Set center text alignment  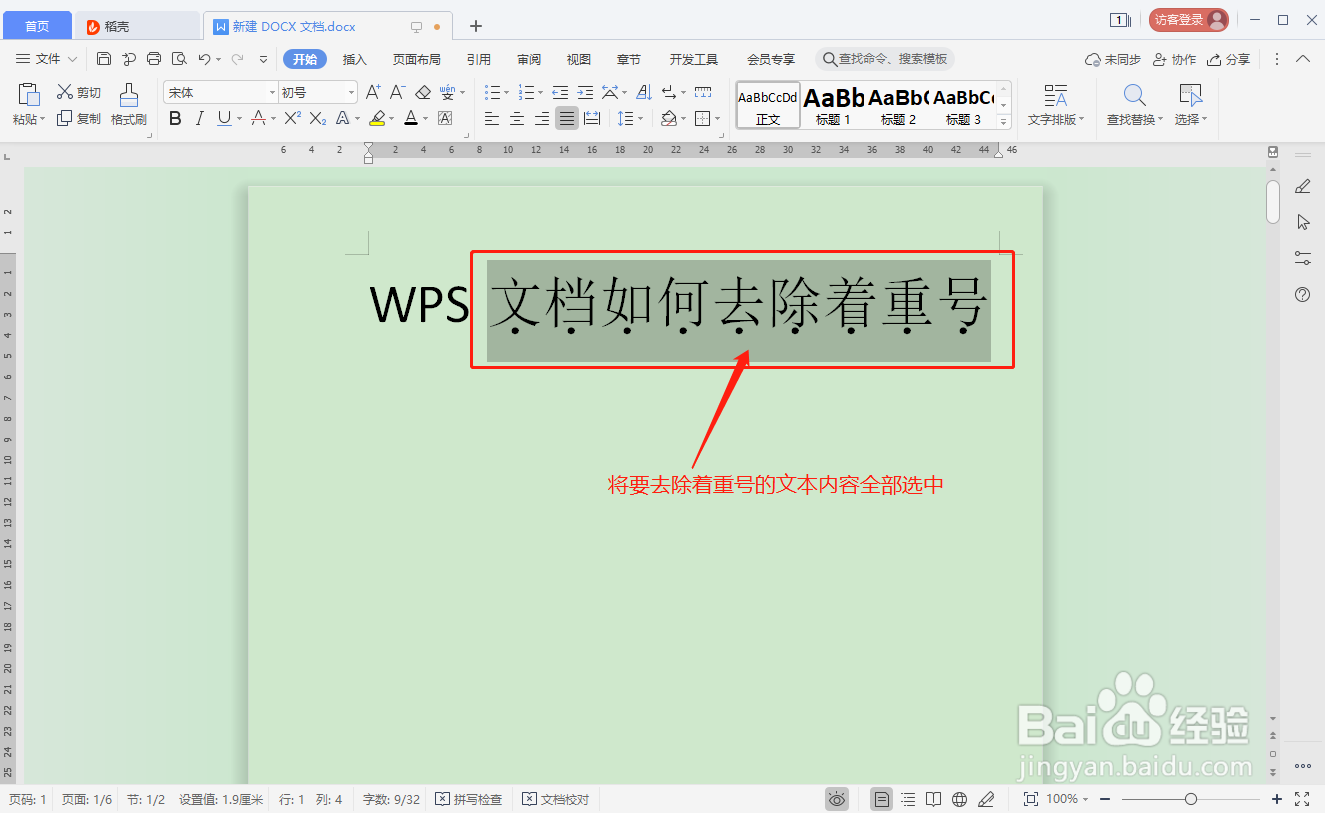click(517, 118)
